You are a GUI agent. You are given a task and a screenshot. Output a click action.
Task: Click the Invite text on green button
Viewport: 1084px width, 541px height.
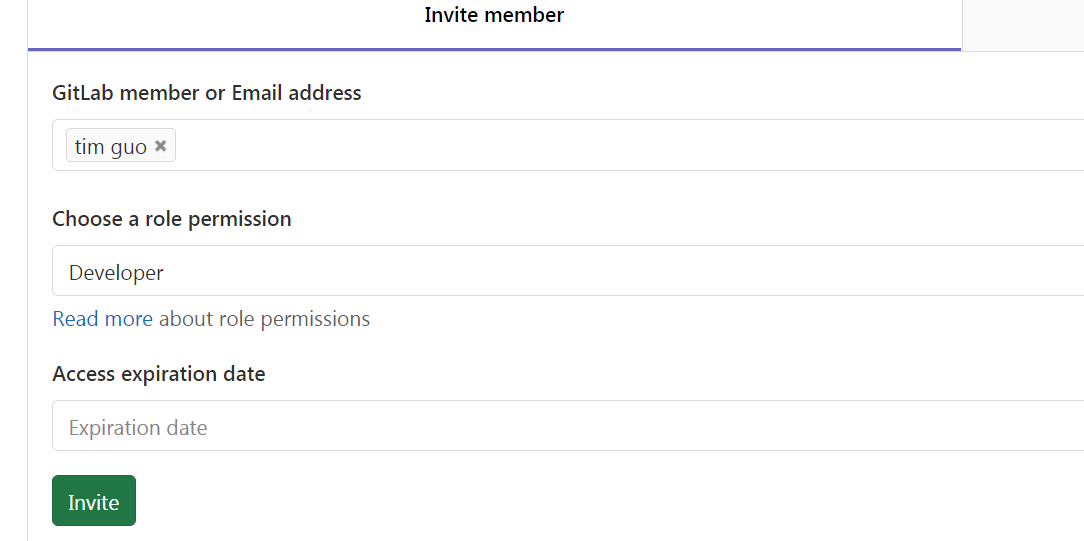[x=94, y=502]
